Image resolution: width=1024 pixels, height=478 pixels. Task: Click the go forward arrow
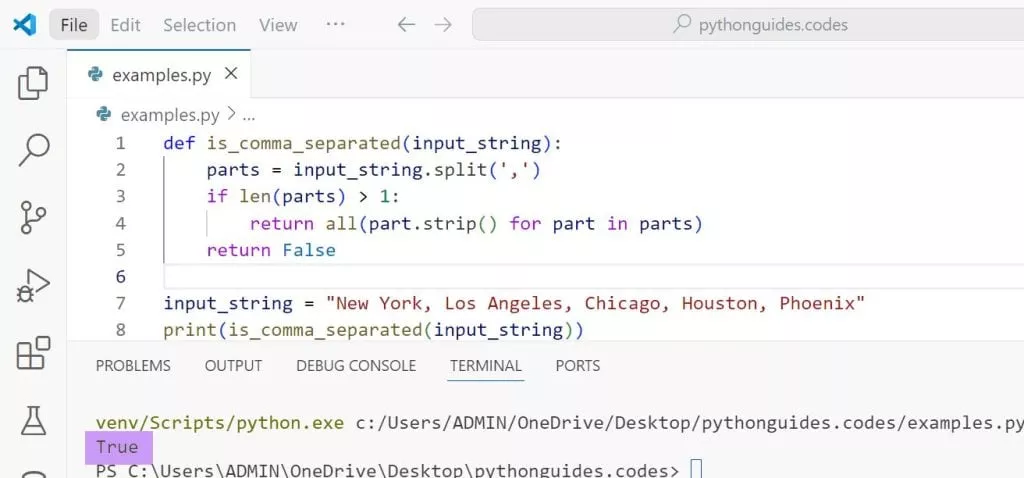tap(443, 25)
